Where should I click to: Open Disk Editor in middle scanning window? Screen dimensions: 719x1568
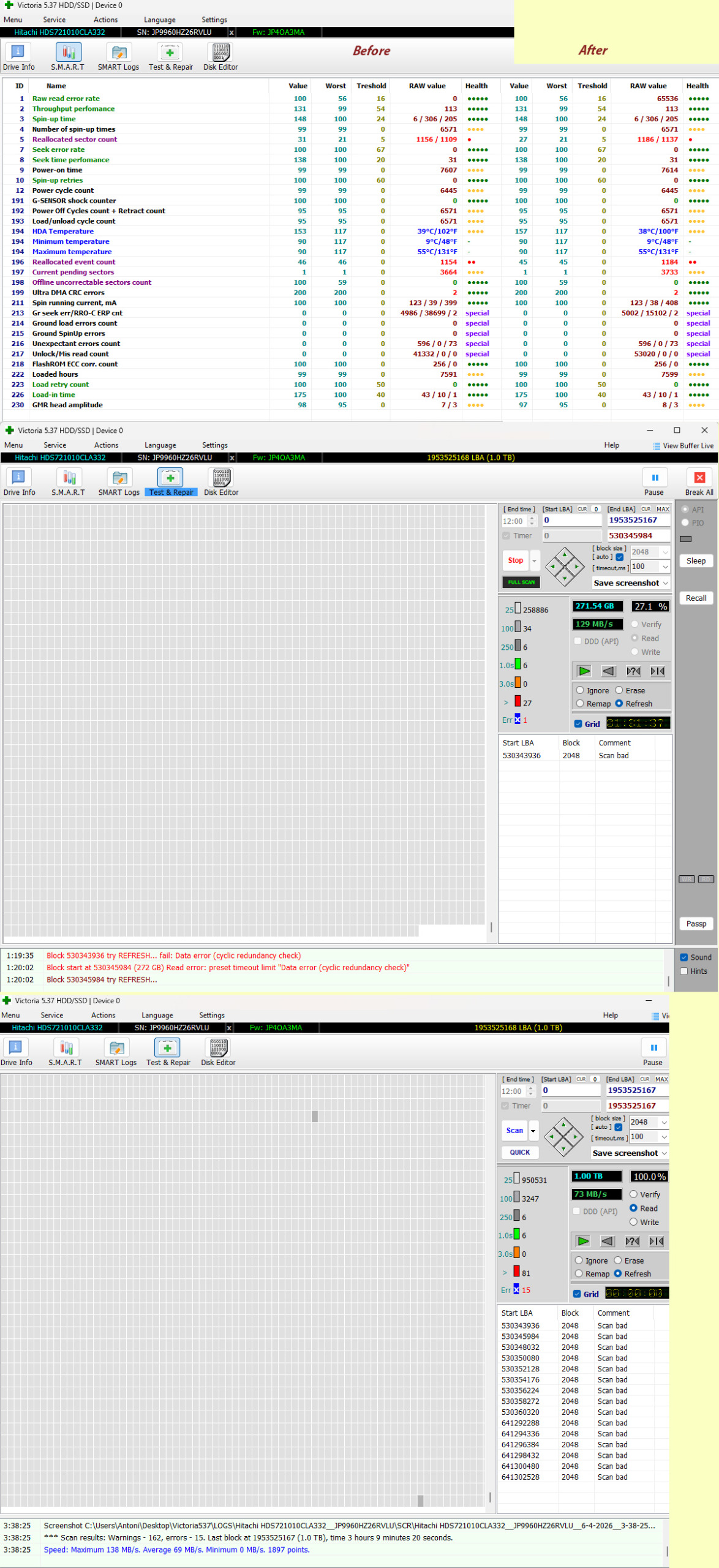tap(221, 482)
